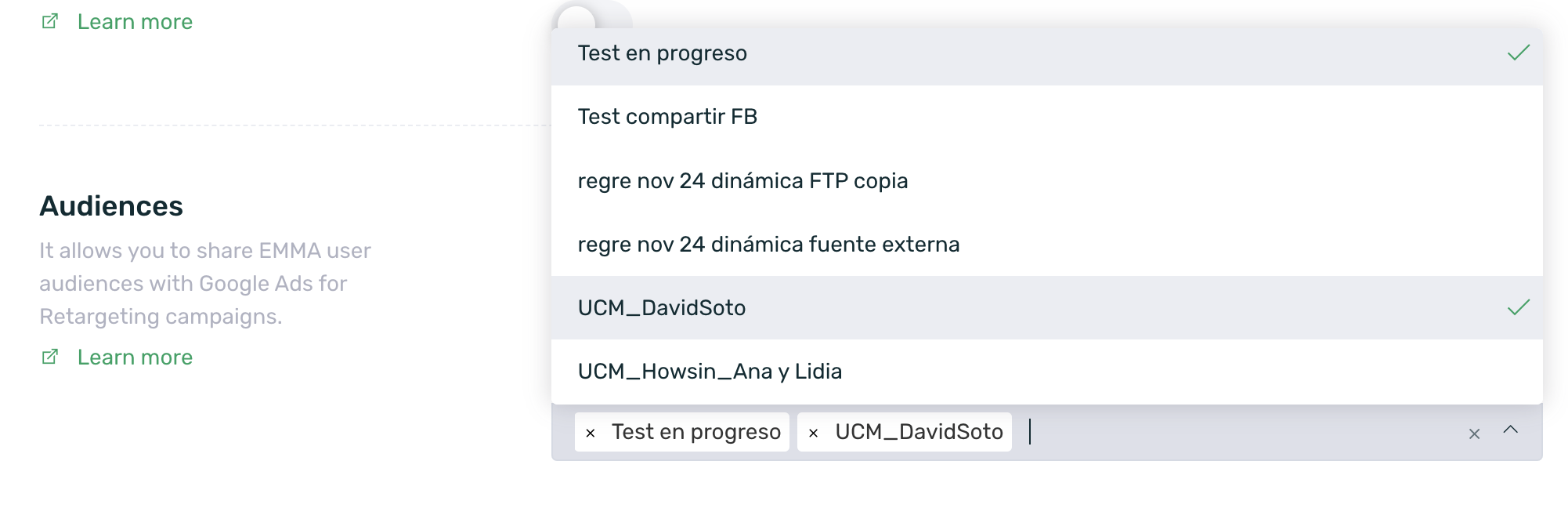Click the Test en progreso chip label

click(x=696, y=432)
